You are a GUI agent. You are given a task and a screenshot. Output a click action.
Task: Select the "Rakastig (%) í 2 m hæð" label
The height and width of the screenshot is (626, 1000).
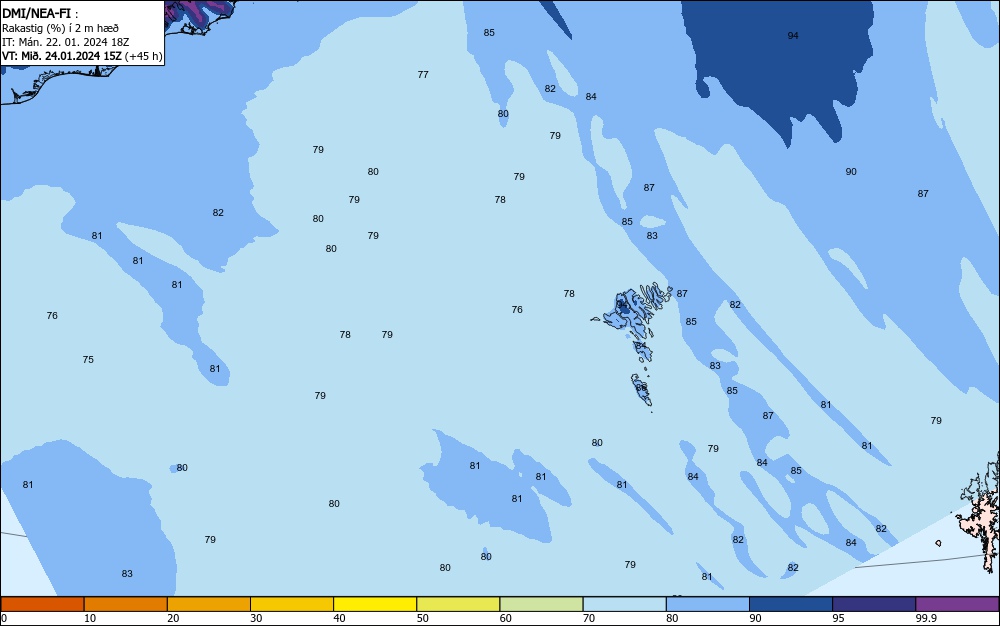tap(60, 28)
